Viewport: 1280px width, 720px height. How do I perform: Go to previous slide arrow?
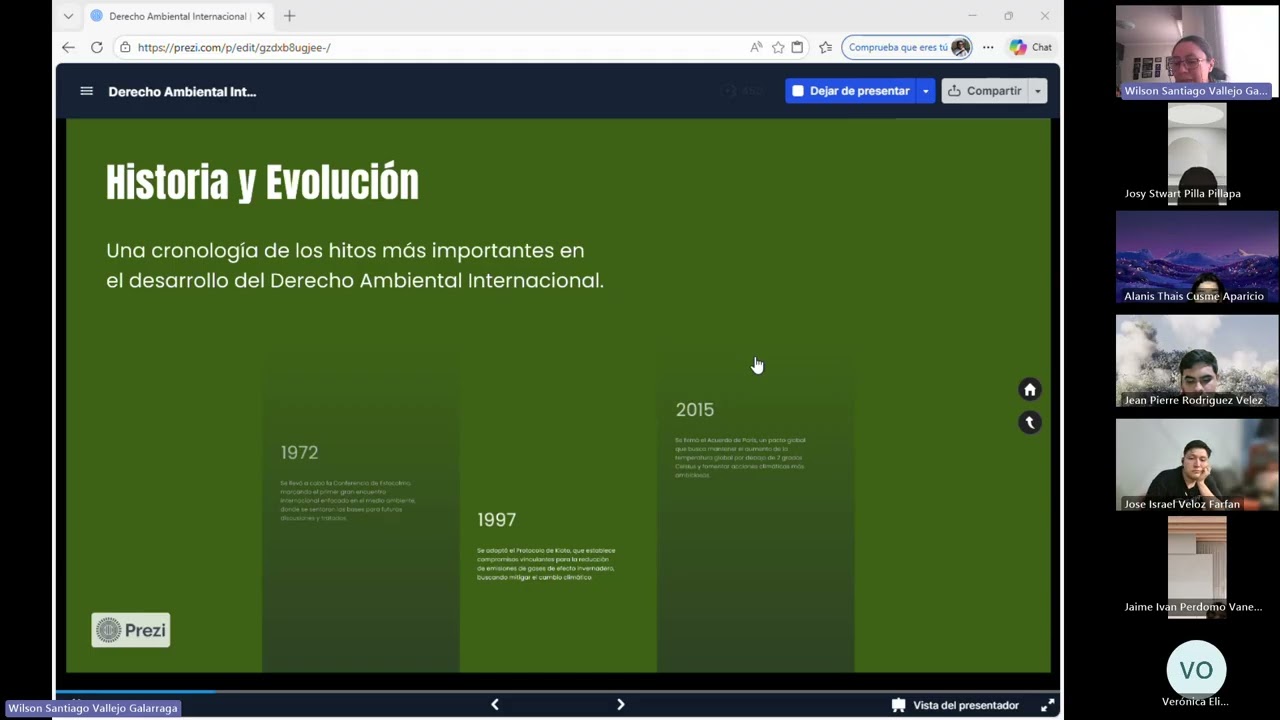tap(494, 705)
